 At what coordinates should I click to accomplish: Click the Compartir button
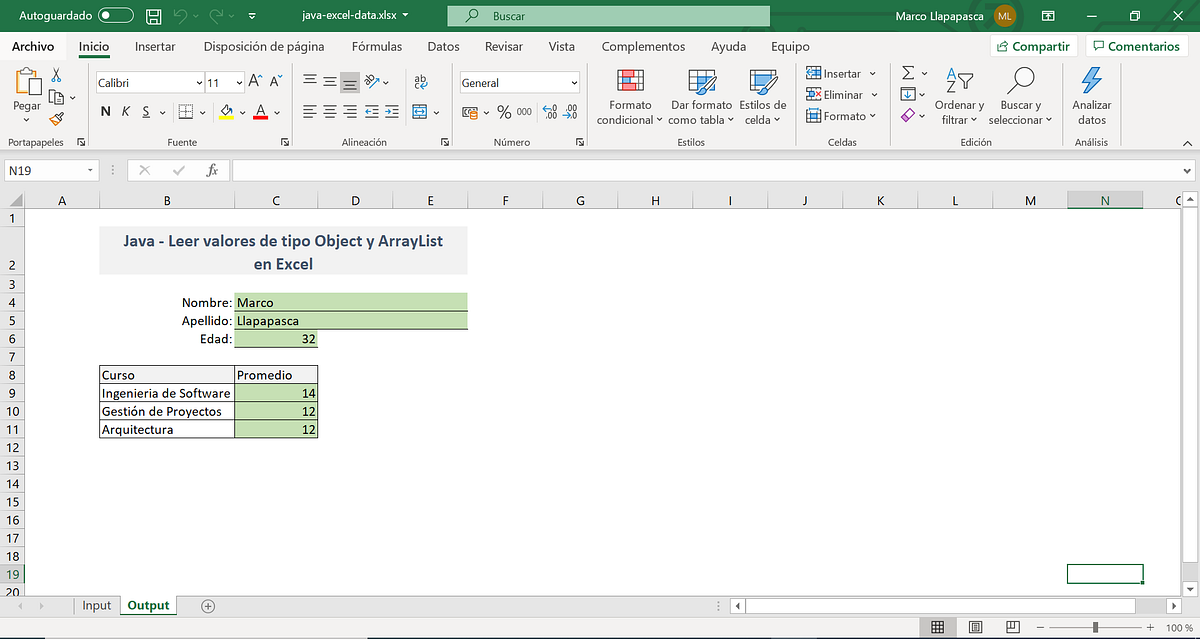point(1033,46)
